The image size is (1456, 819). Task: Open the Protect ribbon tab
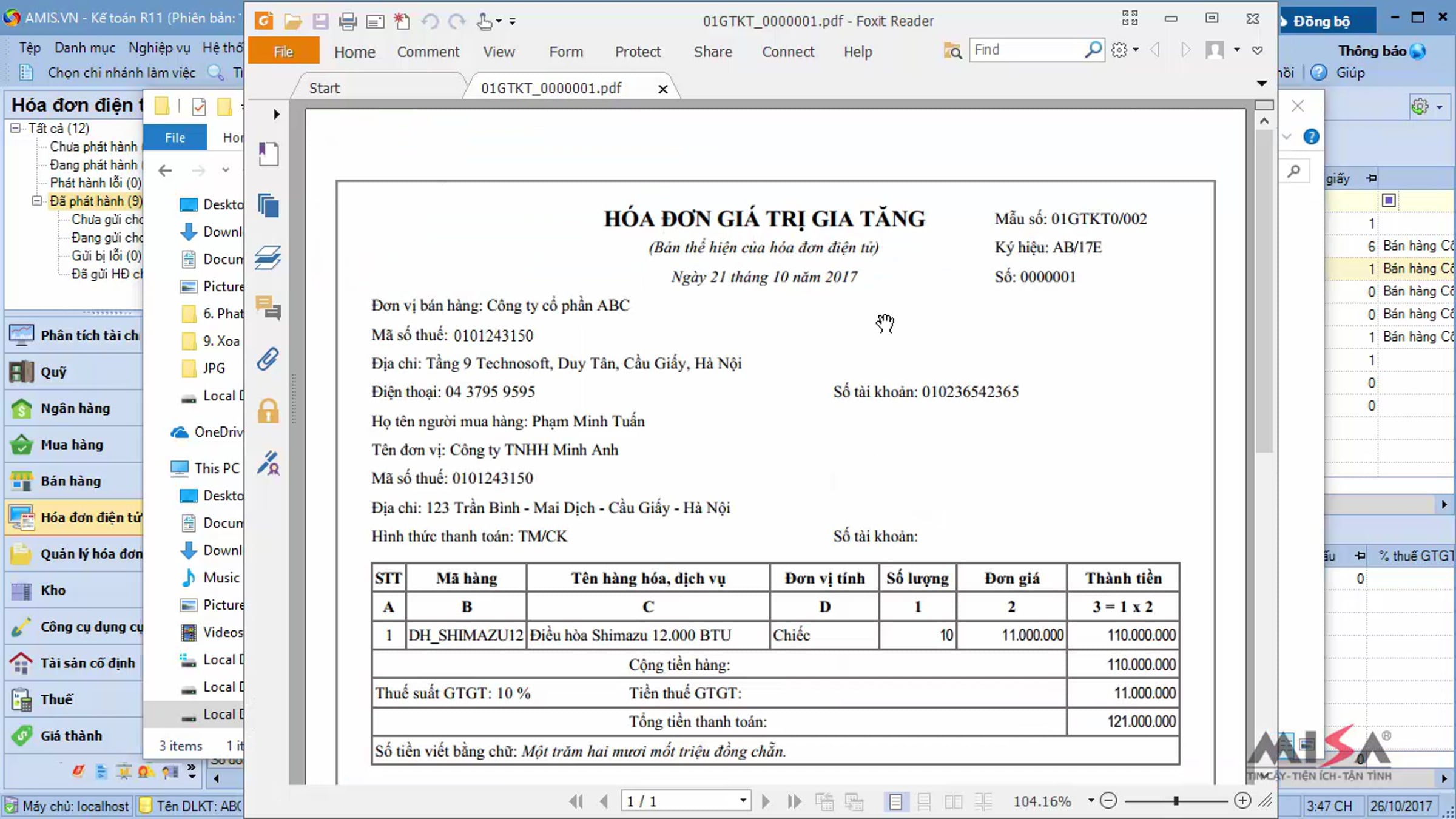click(x=638, y=52)
